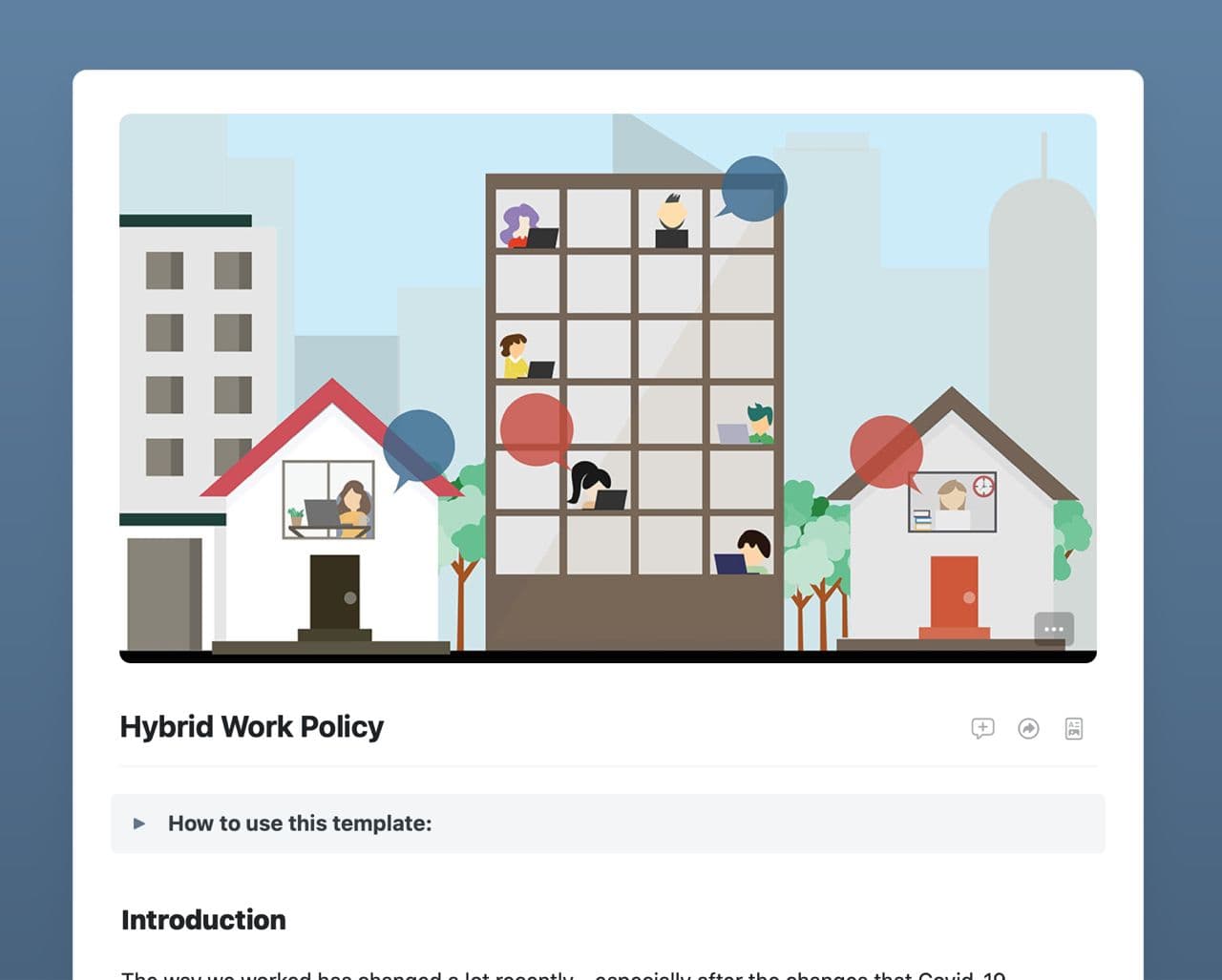
Task: Click the share arrow icon
Action: (1028, 729)
